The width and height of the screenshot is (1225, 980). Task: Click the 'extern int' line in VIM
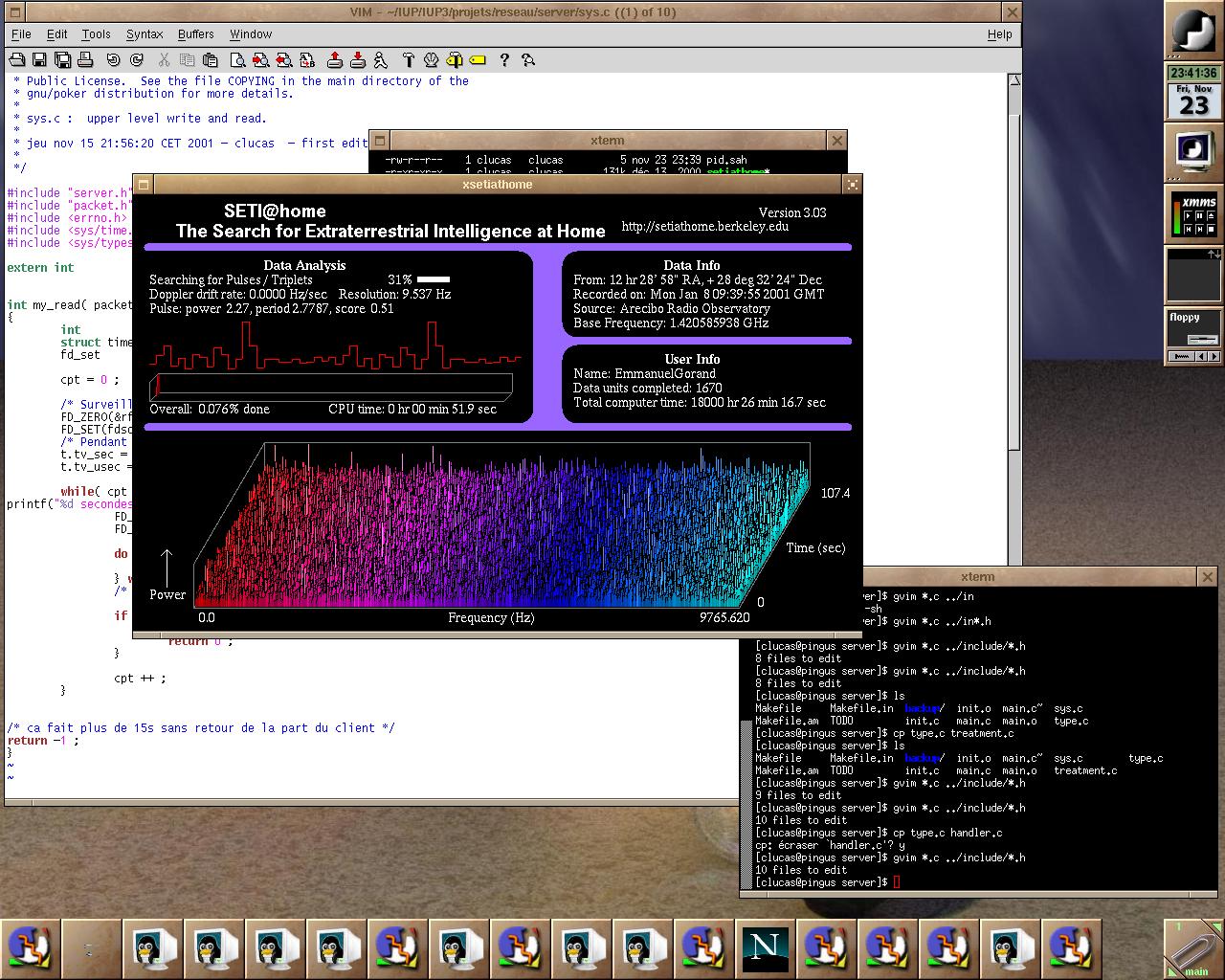(40, 268)
